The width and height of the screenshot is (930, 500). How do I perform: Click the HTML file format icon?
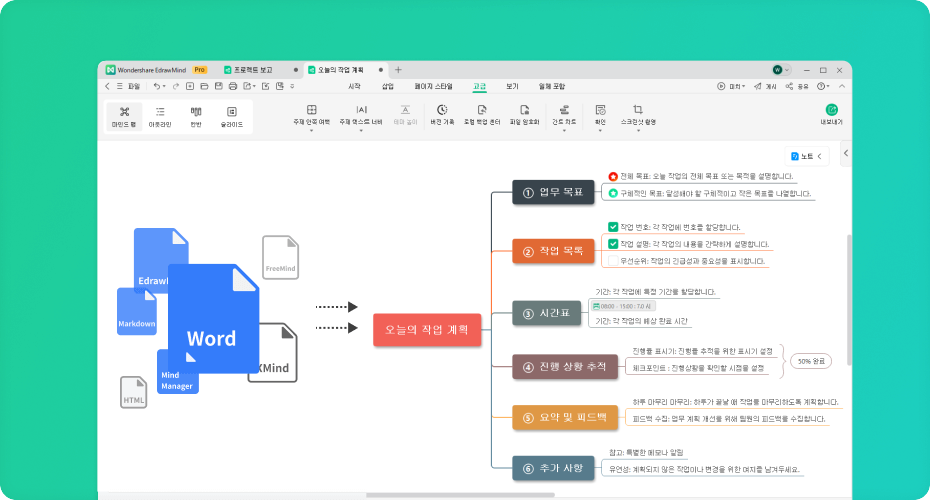[x=133, y=392]
